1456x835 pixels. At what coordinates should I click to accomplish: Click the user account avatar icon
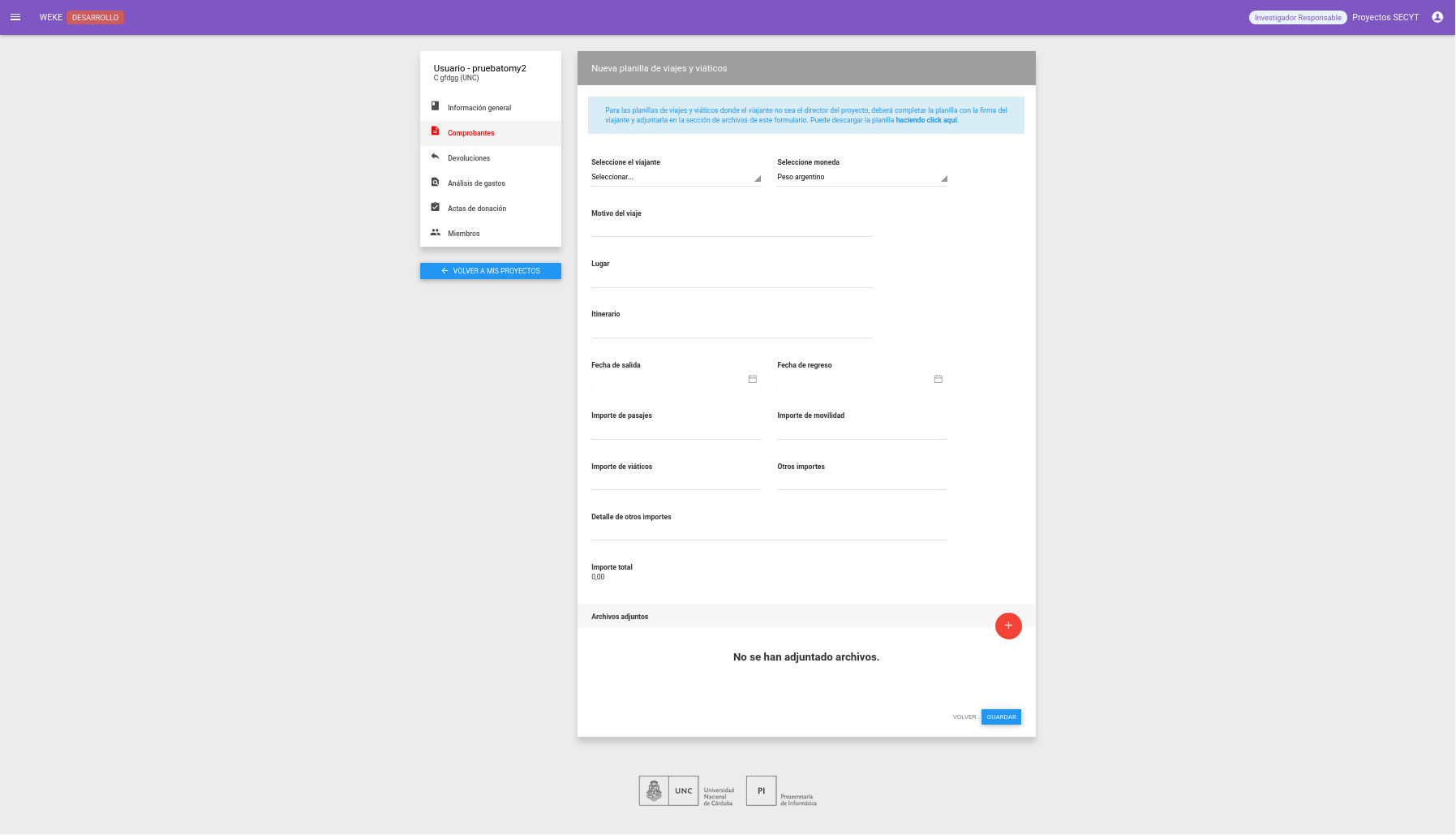[1437, 17]
